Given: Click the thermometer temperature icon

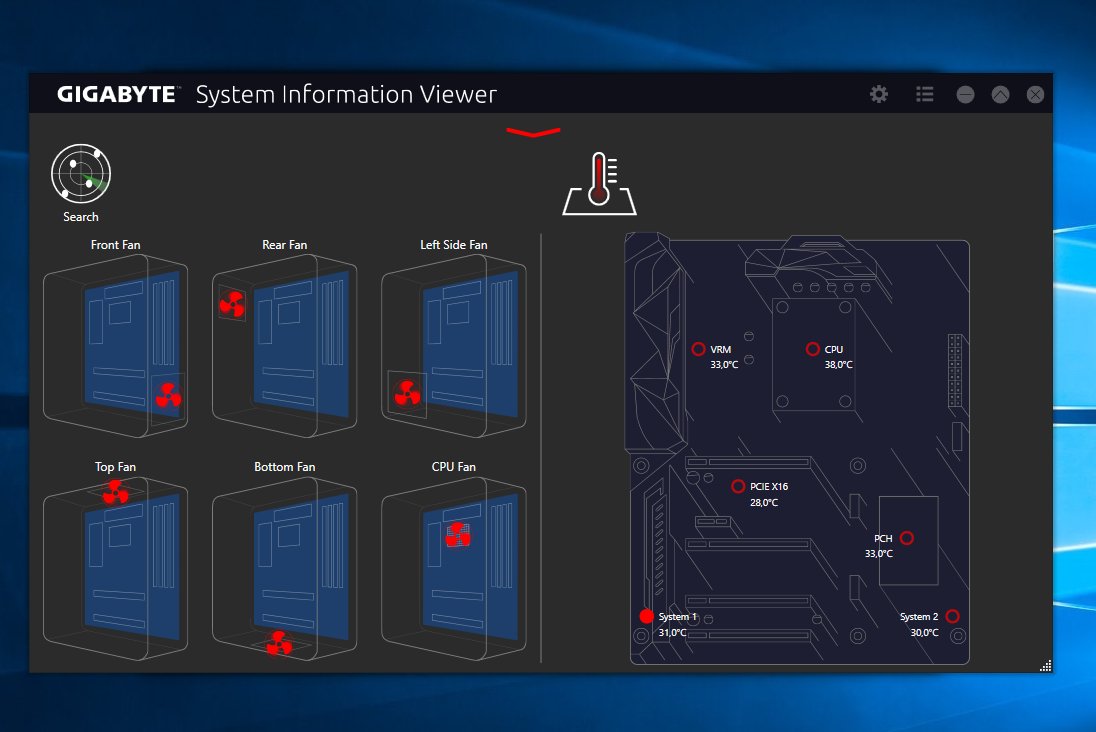Looking at the screenshot, I should 599,185.
